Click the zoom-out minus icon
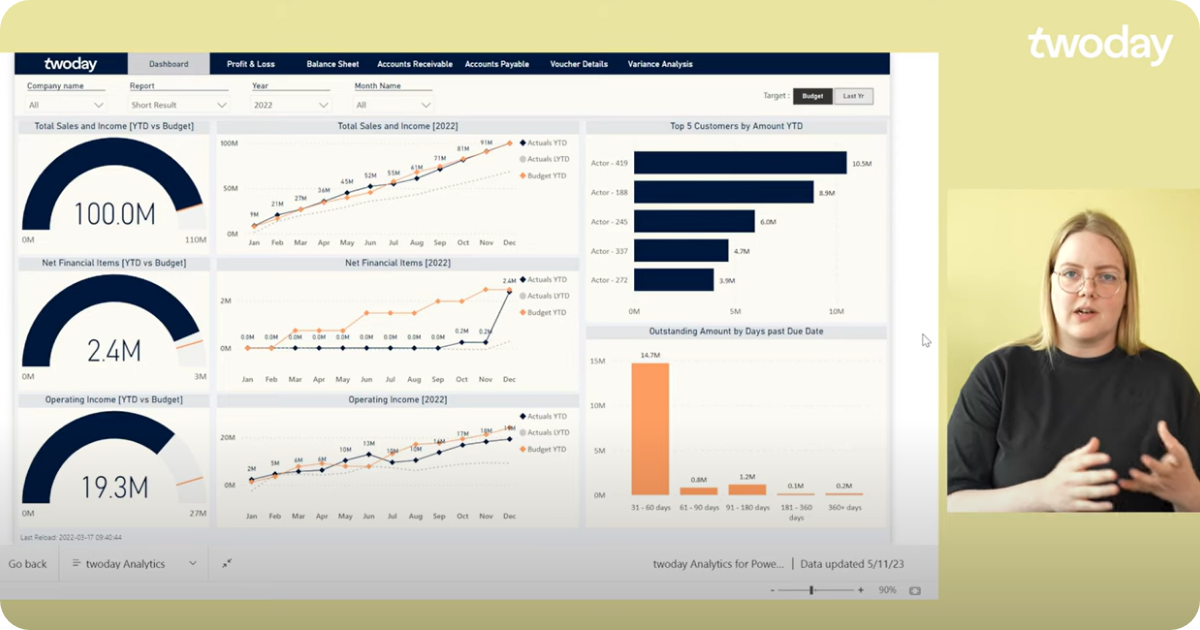Image resolution: width=1200 pixels, height=630 pixels. [x=772, y=590]
